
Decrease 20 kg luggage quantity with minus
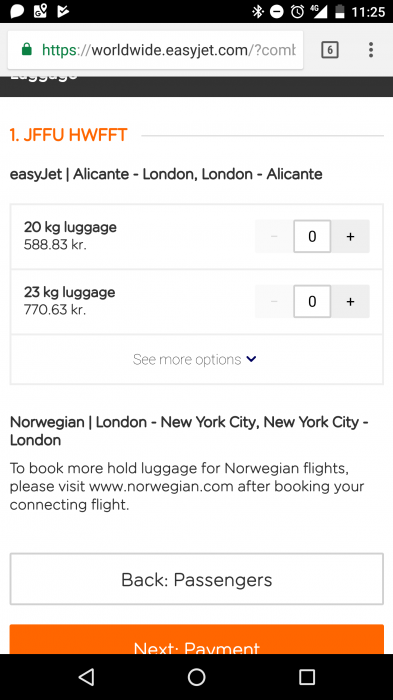(274, 237)
